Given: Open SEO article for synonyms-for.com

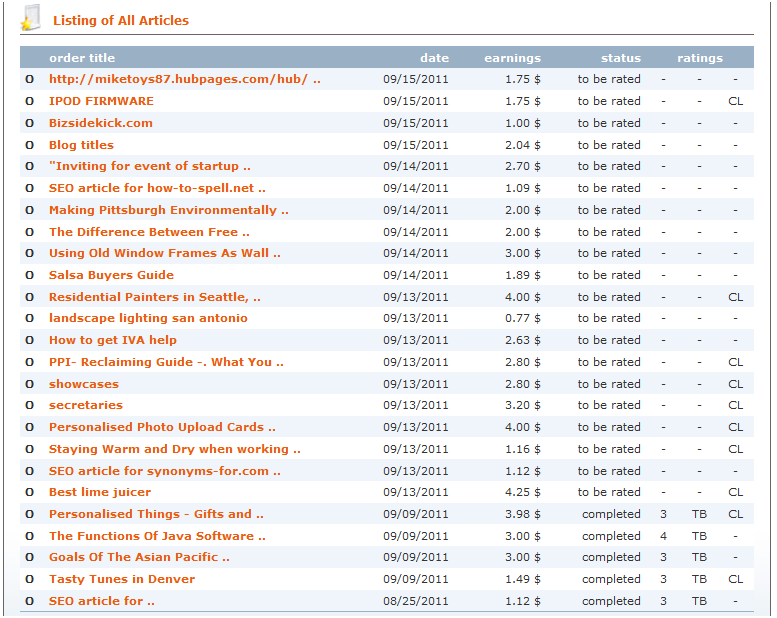Looking at the screenshot, I should tap(165, 471).
